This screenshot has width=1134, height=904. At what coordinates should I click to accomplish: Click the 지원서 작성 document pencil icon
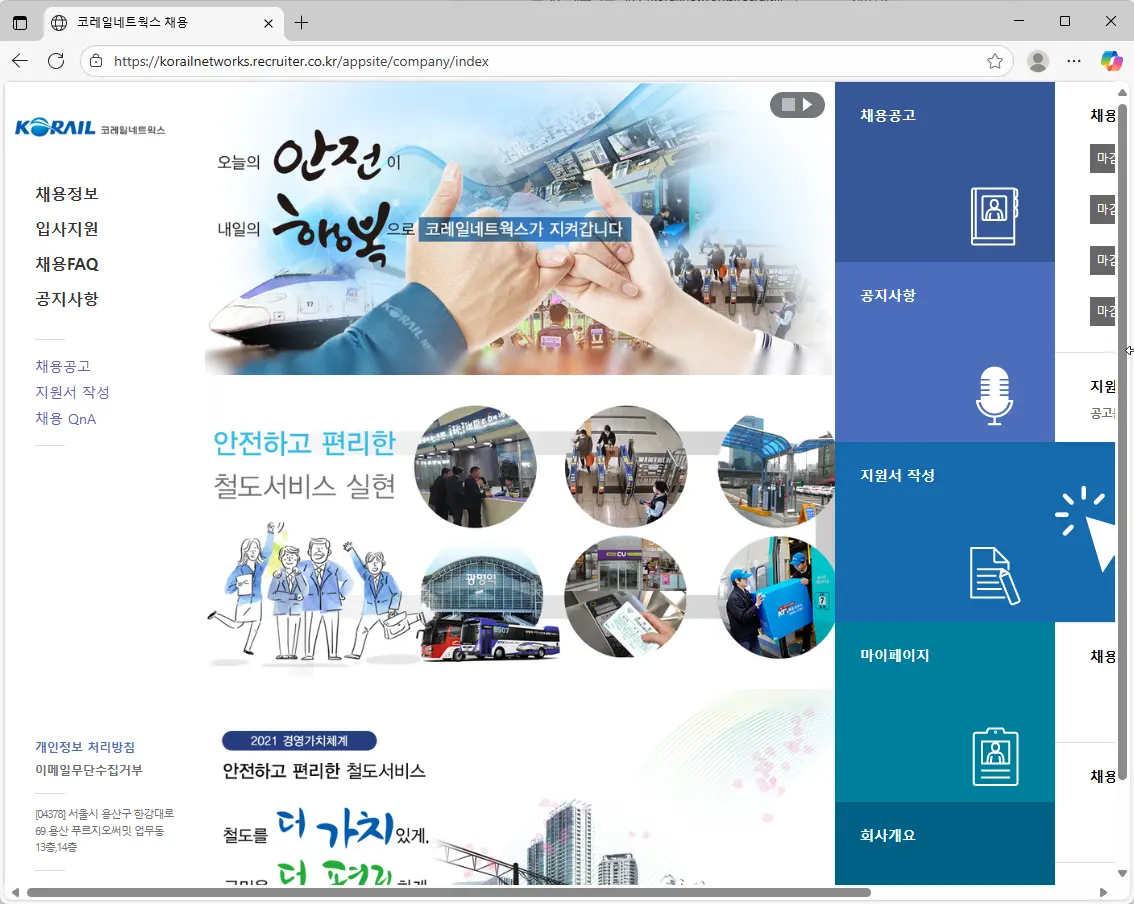(x=994, y=575)
